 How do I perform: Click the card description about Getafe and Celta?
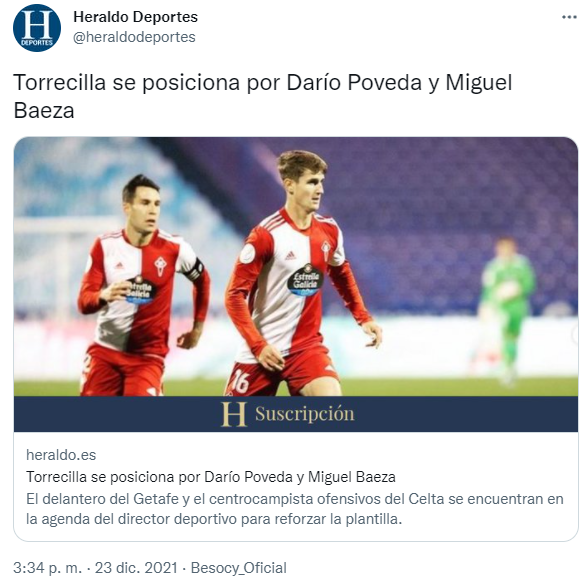295,509
